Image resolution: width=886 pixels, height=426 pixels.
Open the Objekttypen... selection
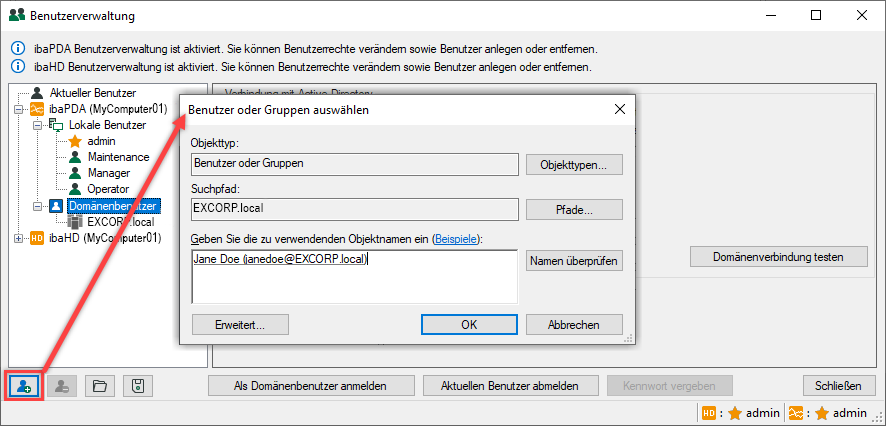point(574,164)
